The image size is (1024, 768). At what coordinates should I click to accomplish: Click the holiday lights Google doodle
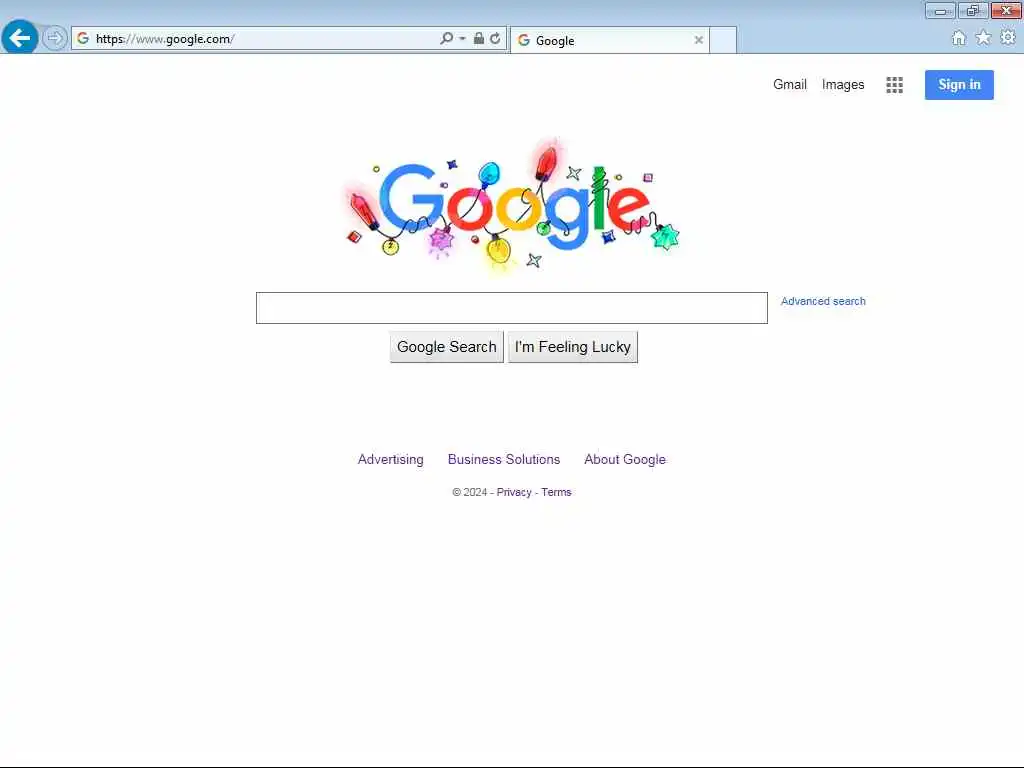(512, 206)
